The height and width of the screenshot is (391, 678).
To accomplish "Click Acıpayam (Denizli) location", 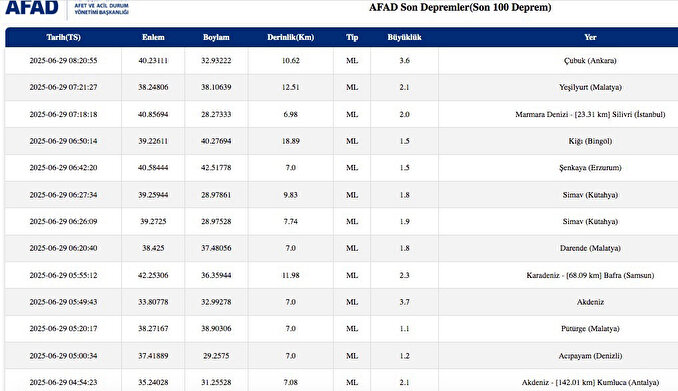I will [x=590, y=356].
